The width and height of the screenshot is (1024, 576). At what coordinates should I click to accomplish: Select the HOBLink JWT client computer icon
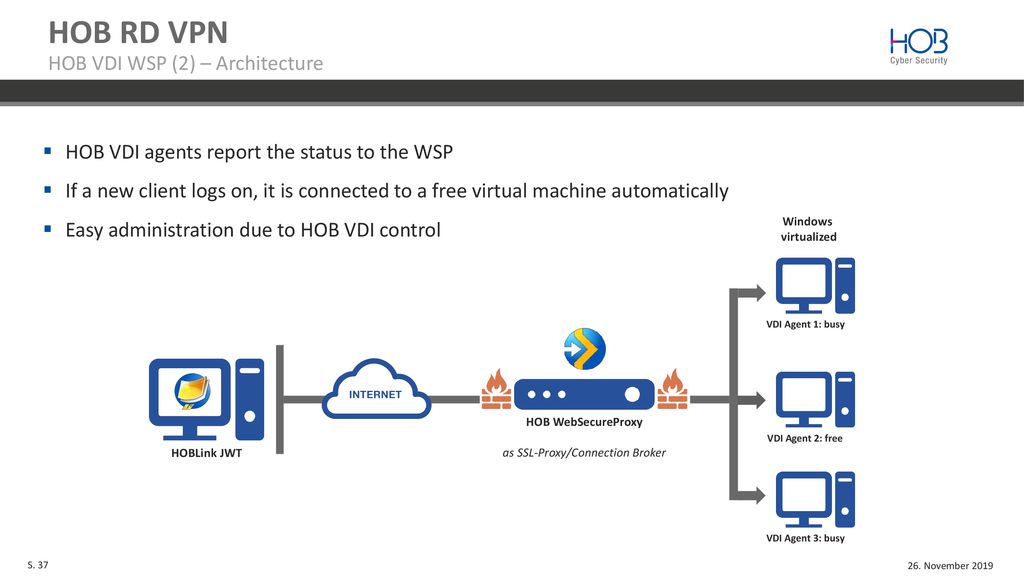pos(206,399)
